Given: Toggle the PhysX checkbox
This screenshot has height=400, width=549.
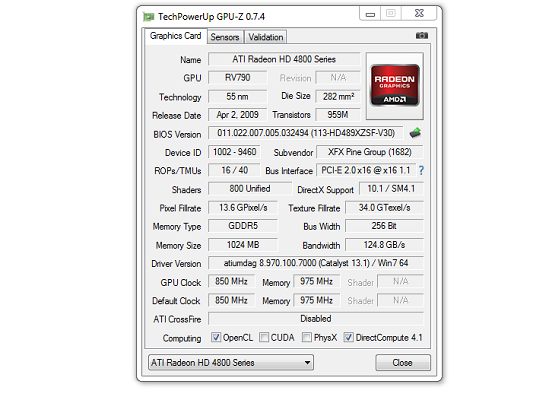Looking at the screenshot, I should (307, 338).
